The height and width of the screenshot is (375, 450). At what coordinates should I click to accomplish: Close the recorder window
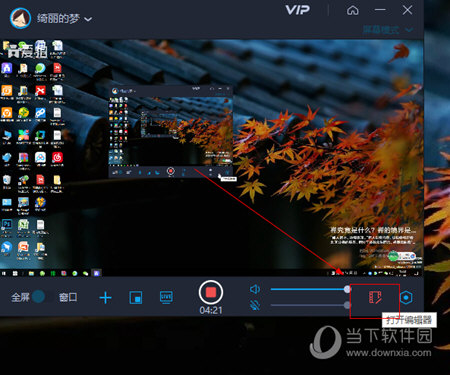(407, 10)
